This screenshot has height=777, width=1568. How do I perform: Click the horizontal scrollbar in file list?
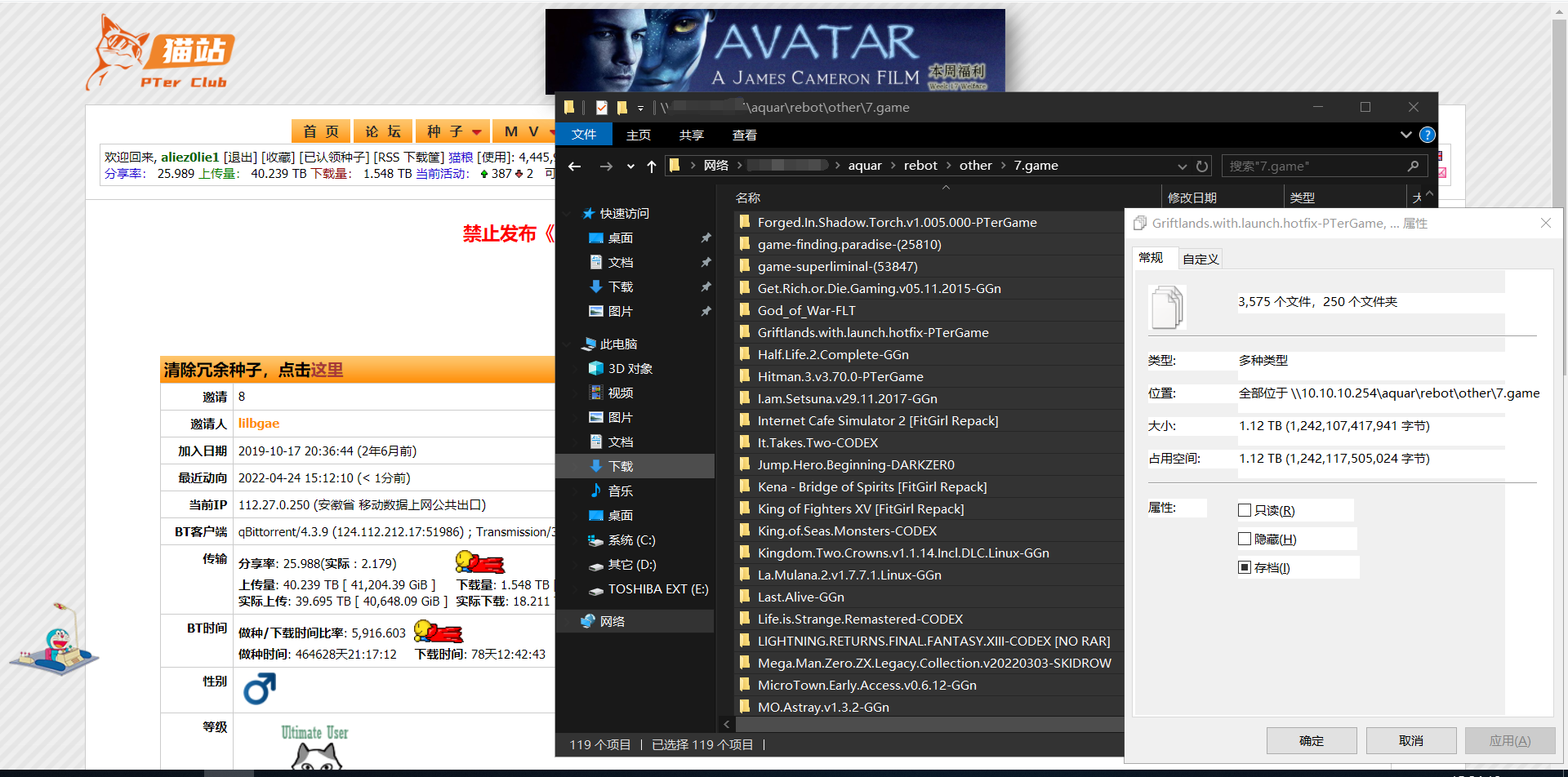click(x=929, y=724)
